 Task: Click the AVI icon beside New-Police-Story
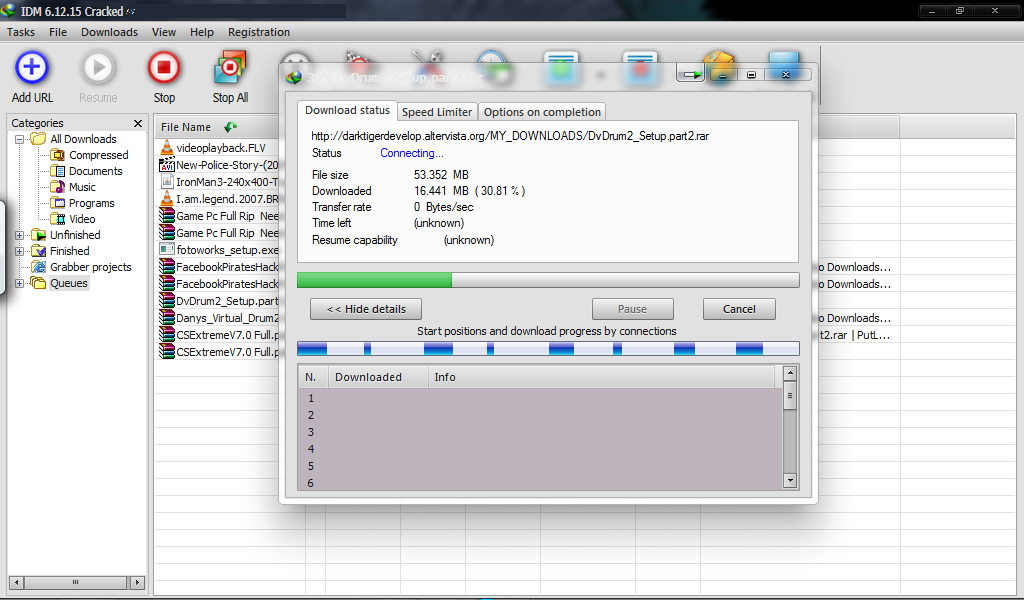(x=167, y=165)
